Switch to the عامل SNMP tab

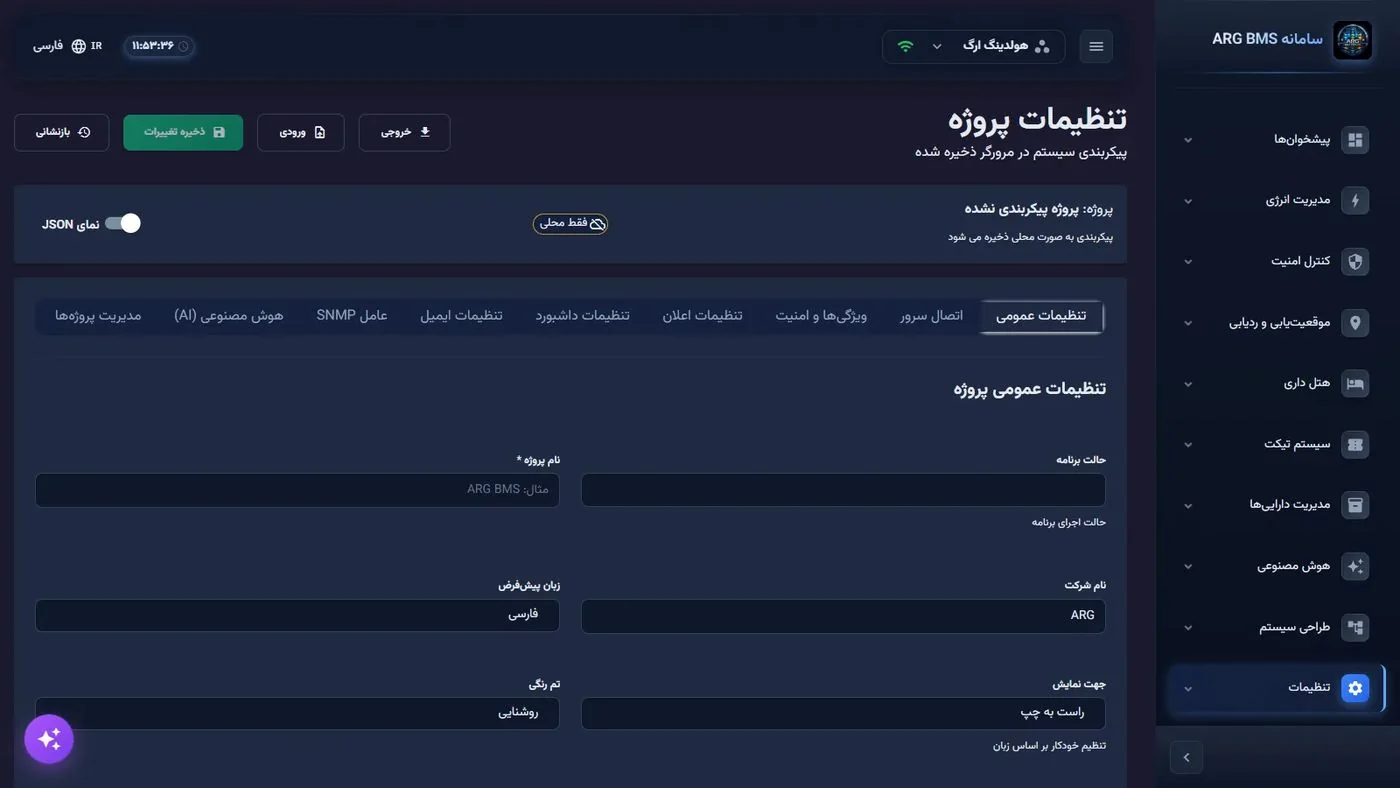click(352, 316)
